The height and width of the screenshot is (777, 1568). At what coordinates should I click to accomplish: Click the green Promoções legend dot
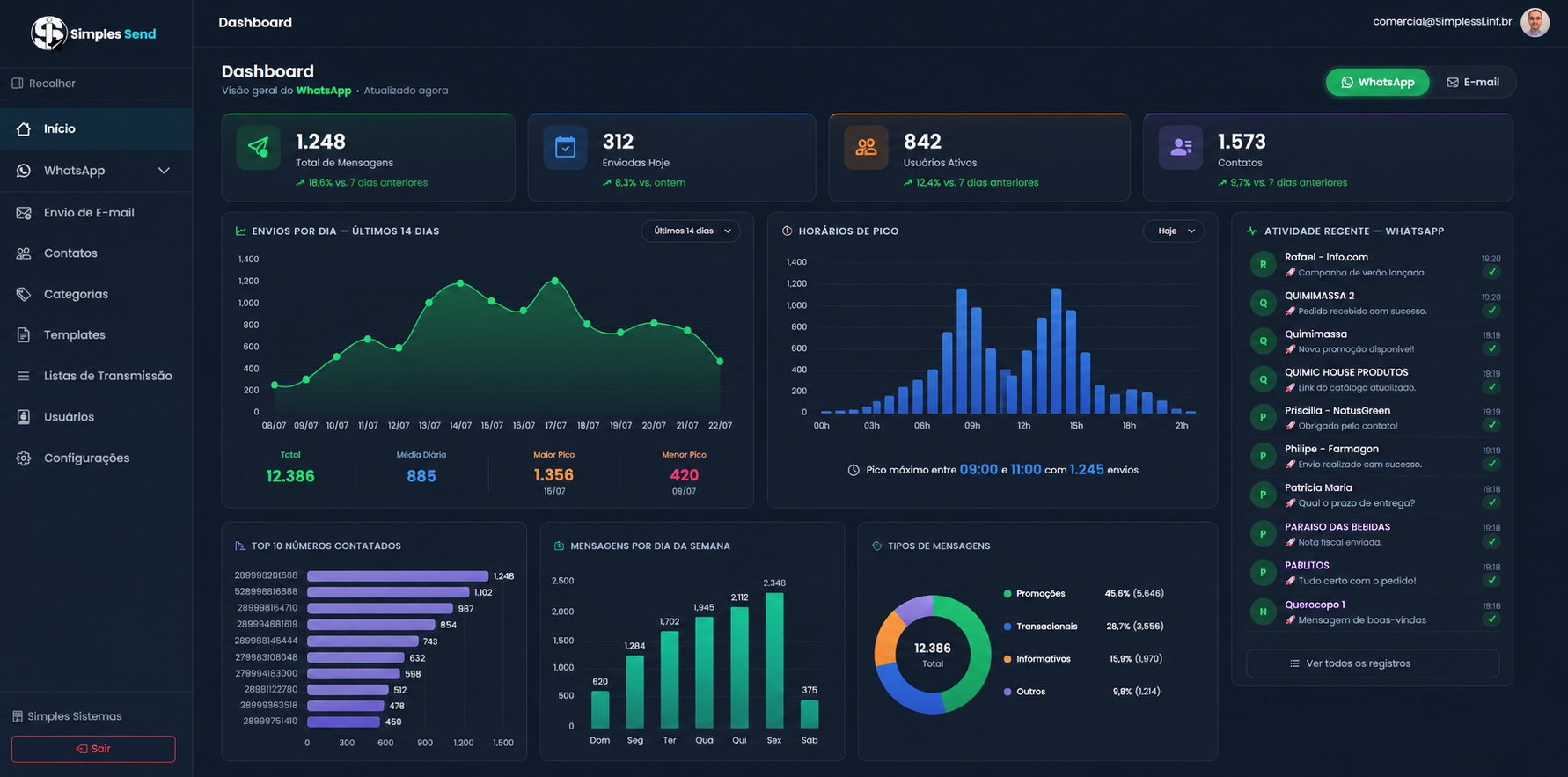(1007, 594)
